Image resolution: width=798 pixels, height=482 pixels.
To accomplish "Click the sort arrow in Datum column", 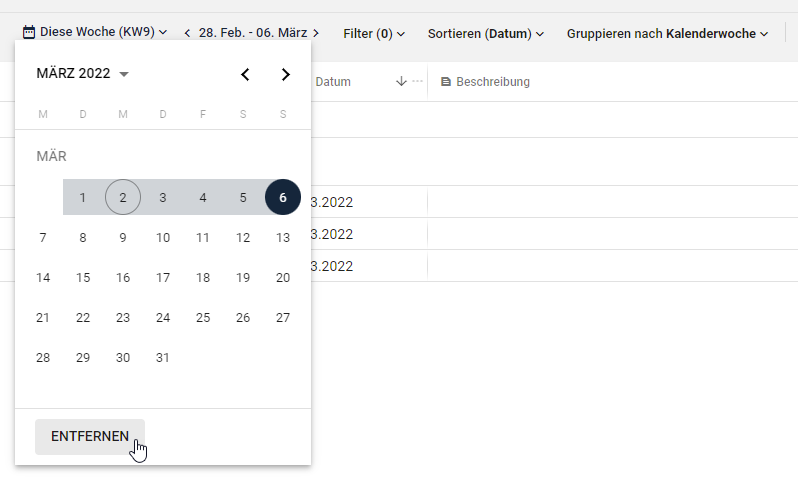I will (401, 81).
